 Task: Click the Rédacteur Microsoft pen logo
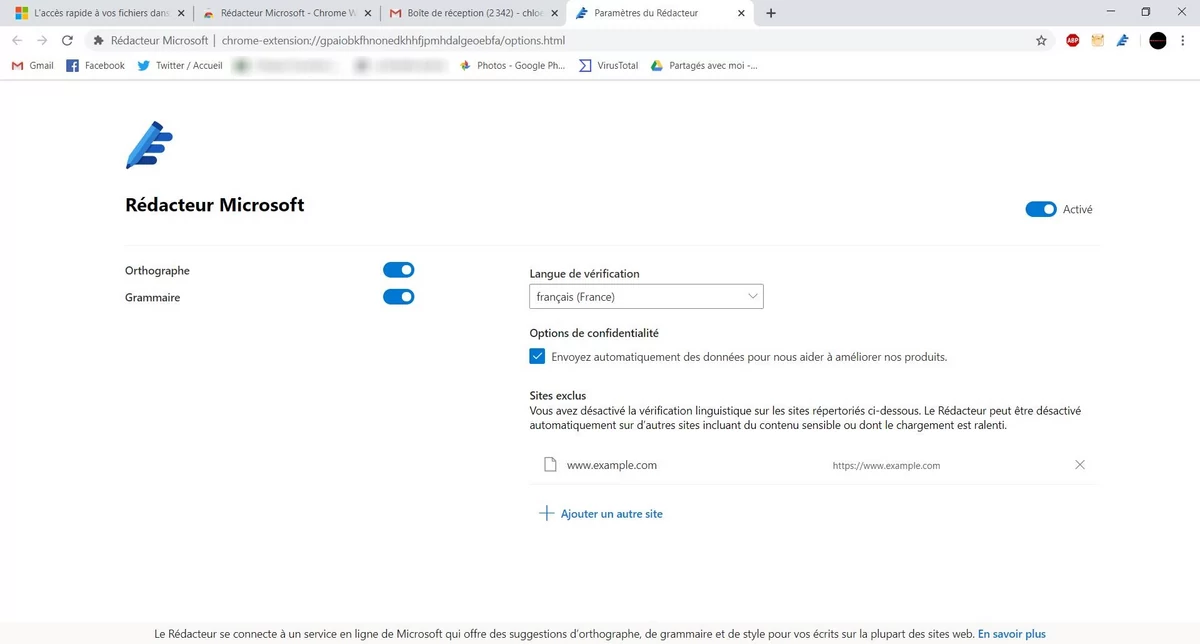point(149,145)
